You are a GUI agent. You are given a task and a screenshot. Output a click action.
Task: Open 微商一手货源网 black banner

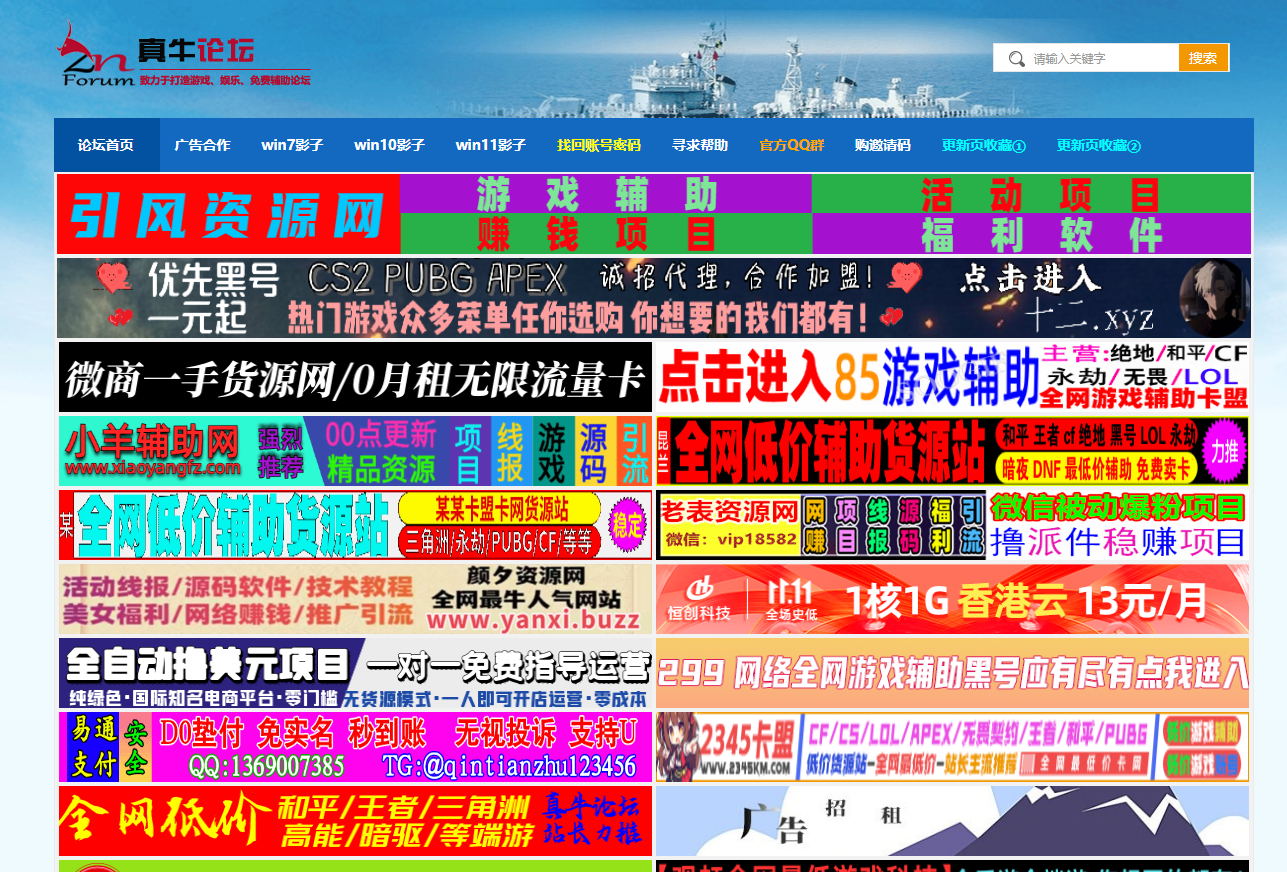tap(355, 377)
